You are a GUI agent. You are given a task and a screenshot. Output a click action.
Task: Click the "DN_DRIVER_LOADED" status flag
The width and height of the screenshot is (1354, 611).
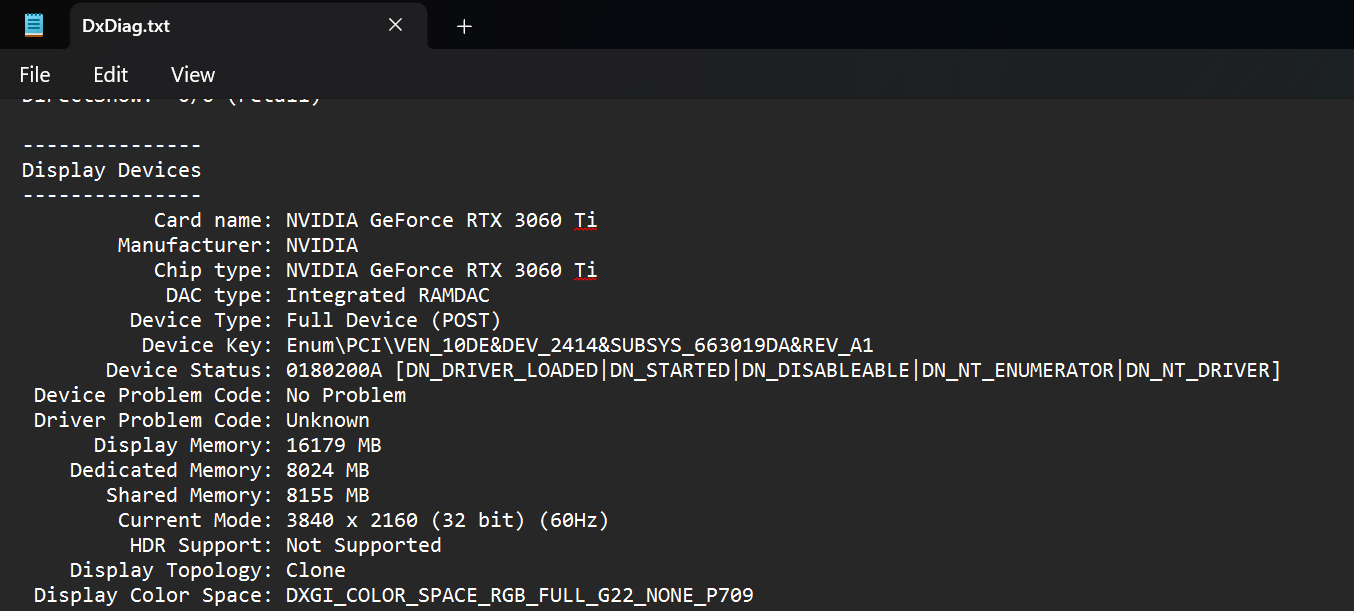(x=502, y=370)
